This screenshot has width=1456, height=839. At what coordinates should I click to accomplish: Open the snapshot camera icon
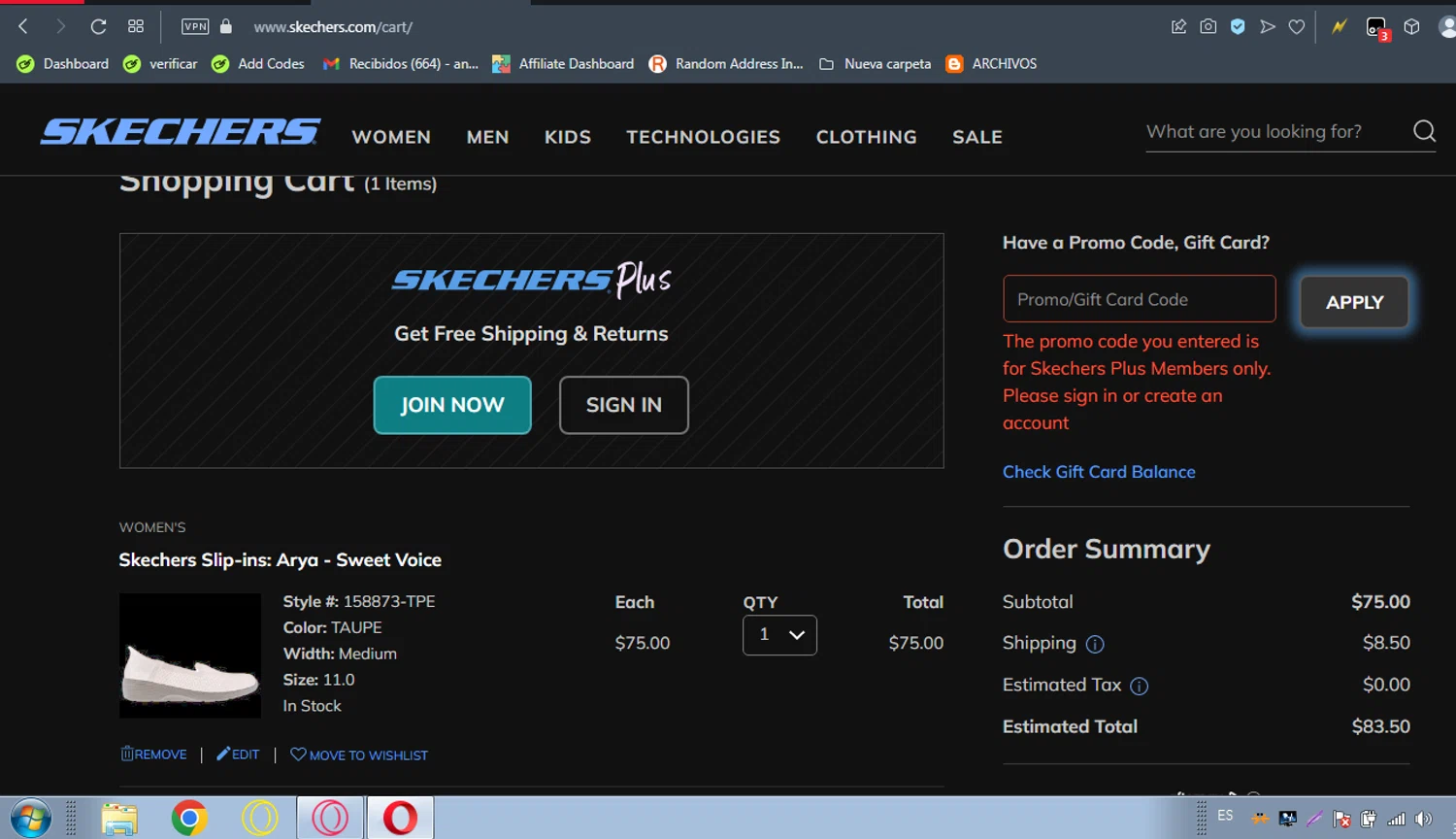tap(1208, 26)
